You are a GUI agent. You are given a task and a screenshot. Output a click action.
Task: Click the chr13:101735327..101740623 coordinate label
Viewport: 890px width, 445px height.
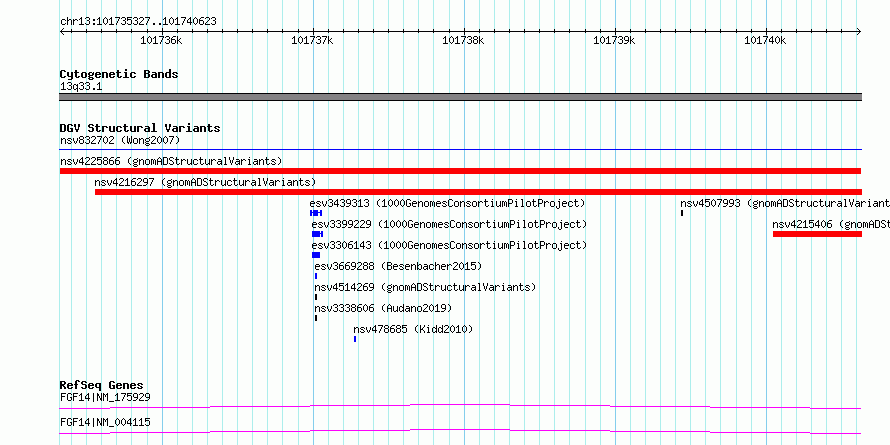click(x=138, y=22)
